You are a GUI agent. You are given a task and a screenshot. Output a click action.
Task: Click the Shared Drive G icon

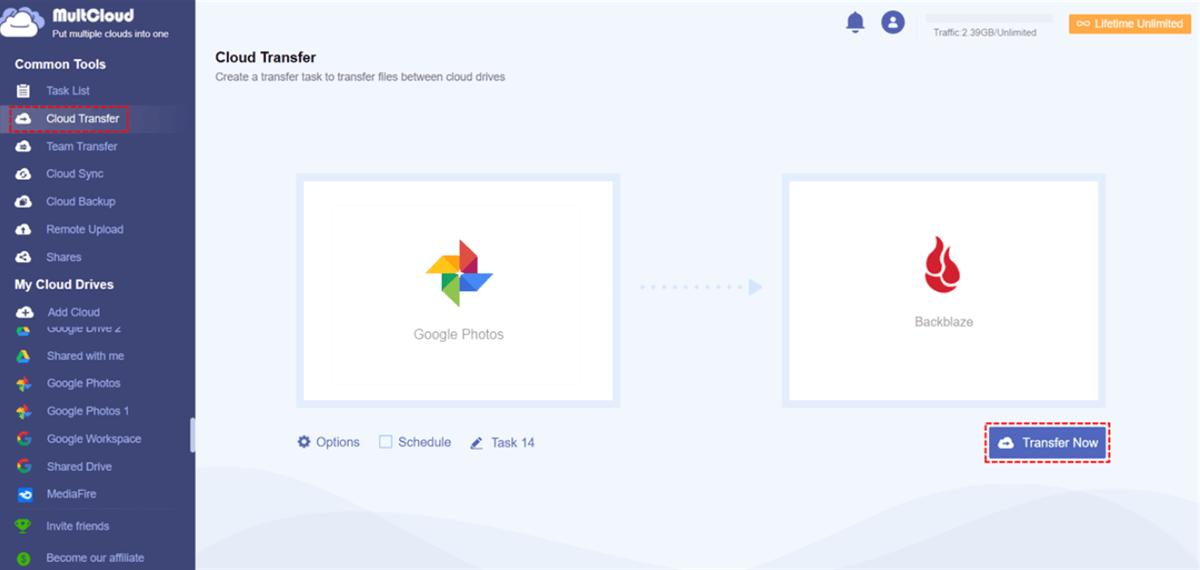pyautogui.click(x=25, y=467)
